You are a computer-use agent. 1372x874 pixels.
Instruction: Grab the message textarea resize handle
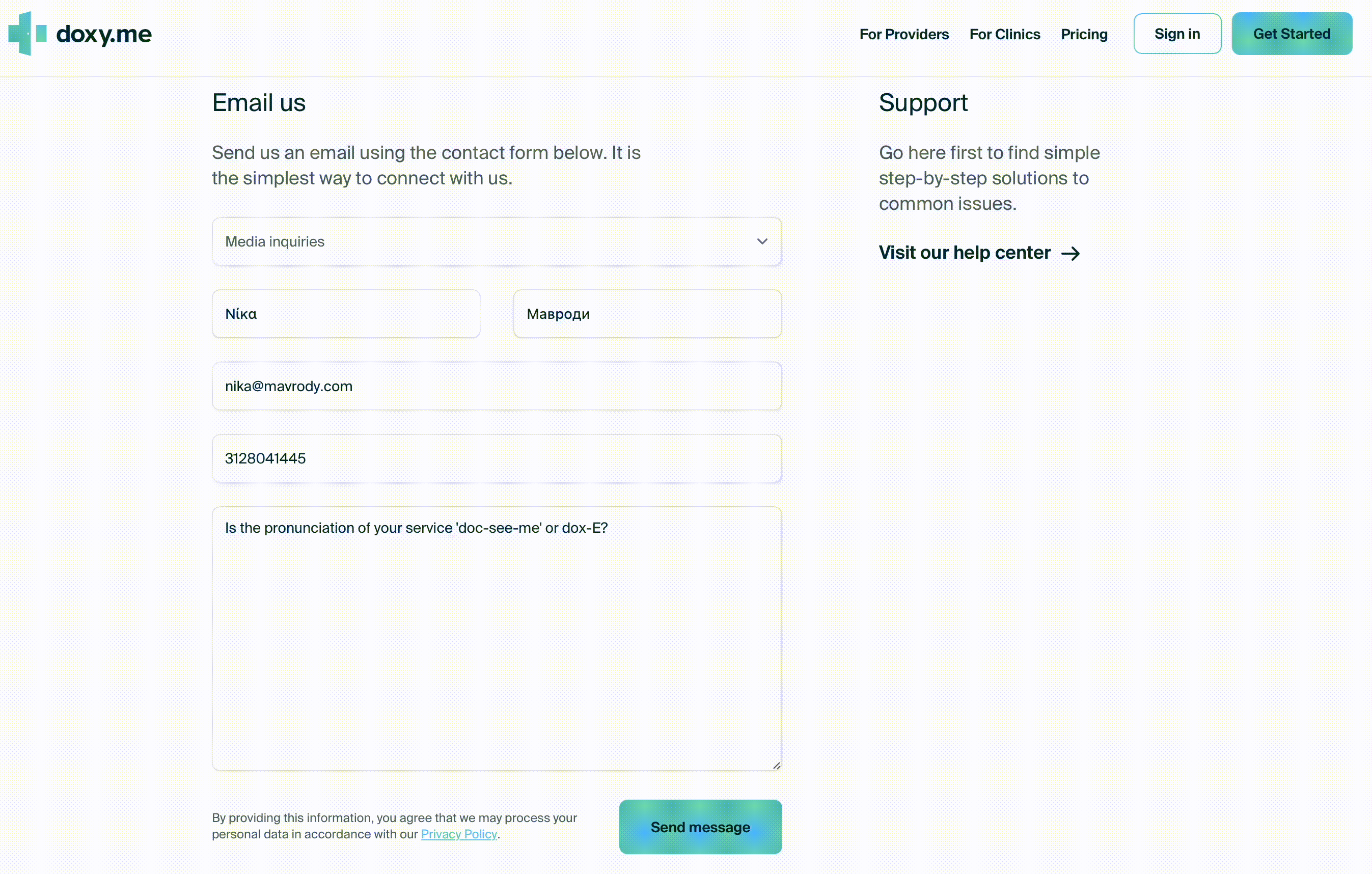776,765
